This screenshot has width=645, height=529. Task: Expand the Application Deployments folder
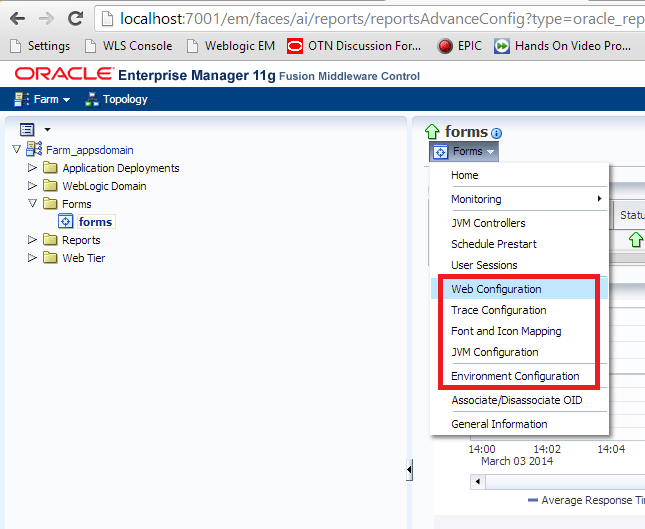32,167
